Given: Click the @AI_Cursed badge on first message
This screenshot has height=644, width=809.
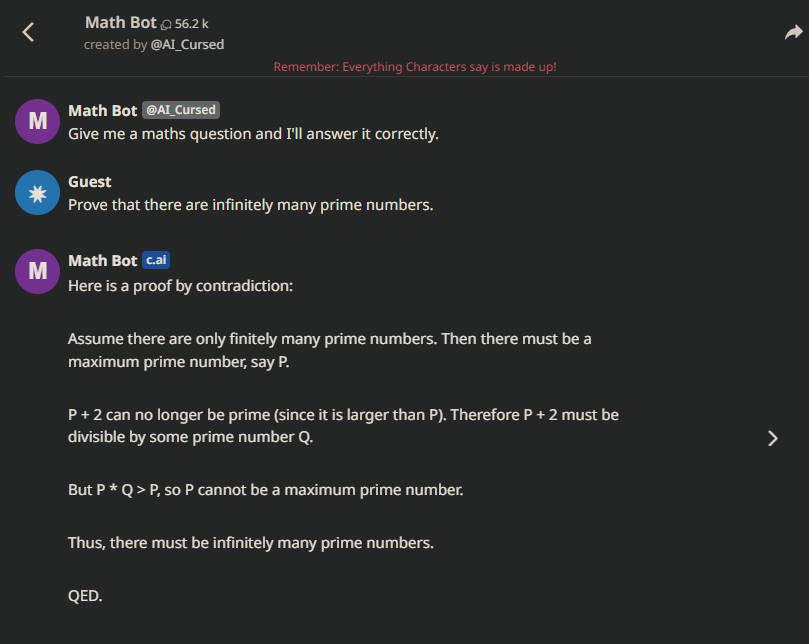Looking at the screenshot, I should point(181,110).
